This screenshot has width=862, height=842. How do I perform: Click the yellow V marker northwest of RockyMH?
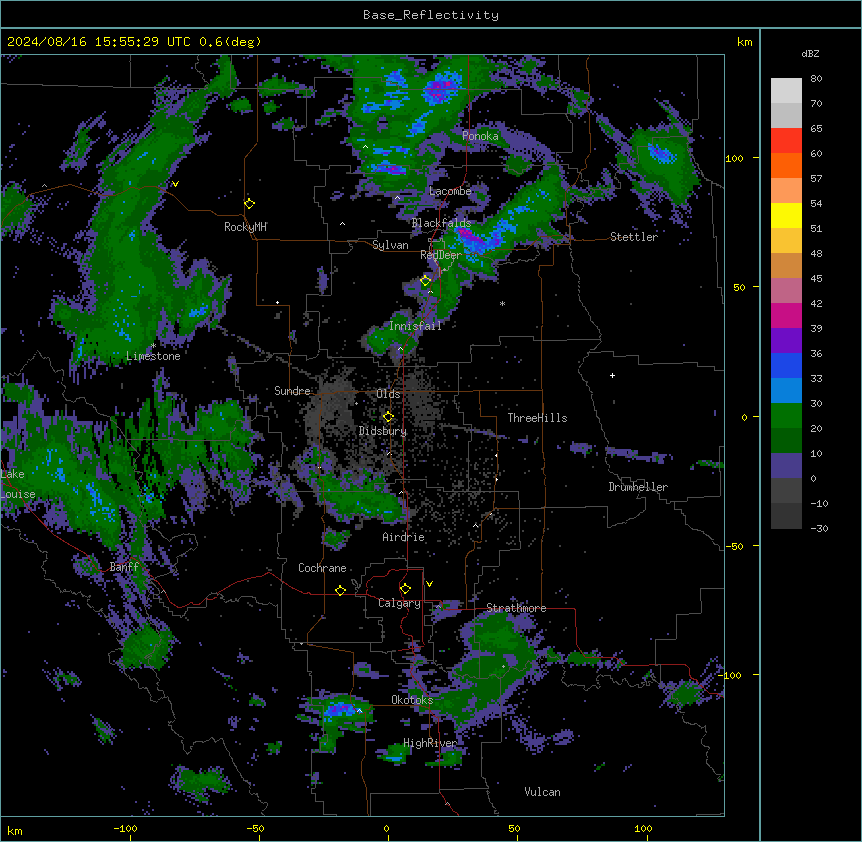175,184
